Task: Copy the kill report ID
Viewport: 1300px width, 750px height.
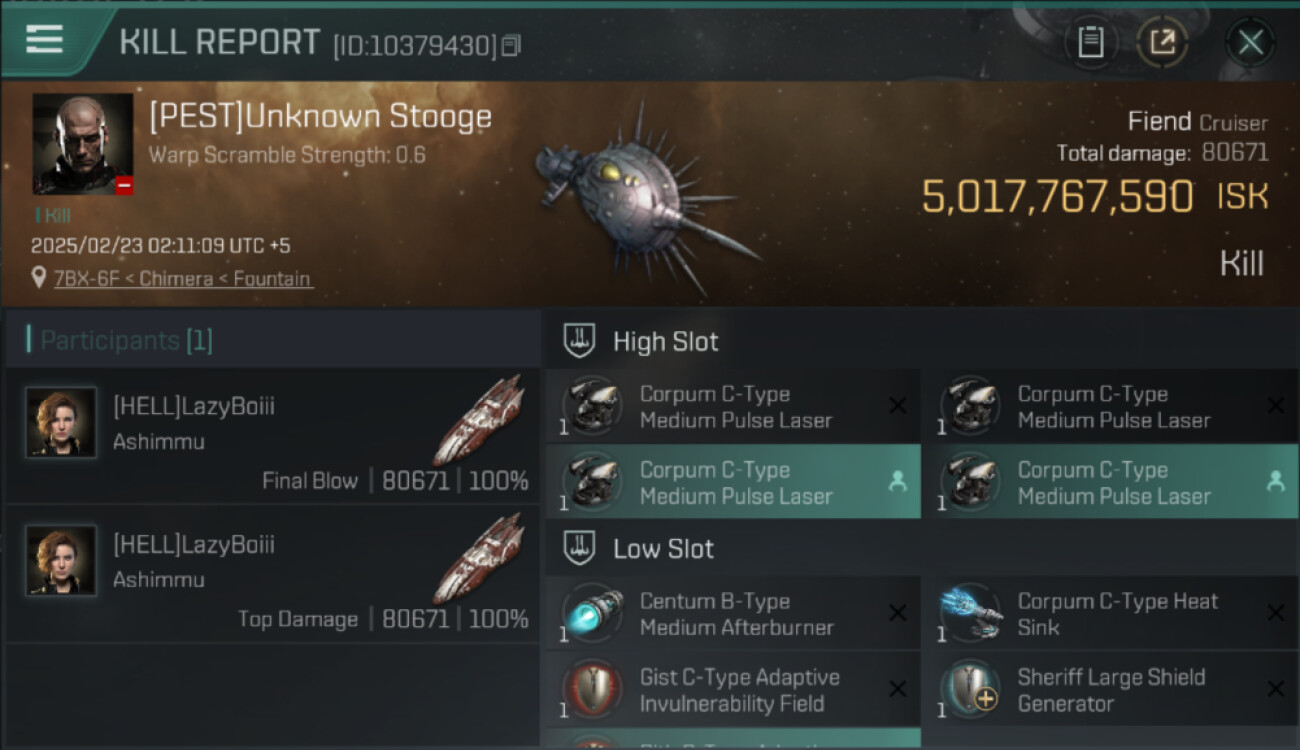Action: (511, 45)
